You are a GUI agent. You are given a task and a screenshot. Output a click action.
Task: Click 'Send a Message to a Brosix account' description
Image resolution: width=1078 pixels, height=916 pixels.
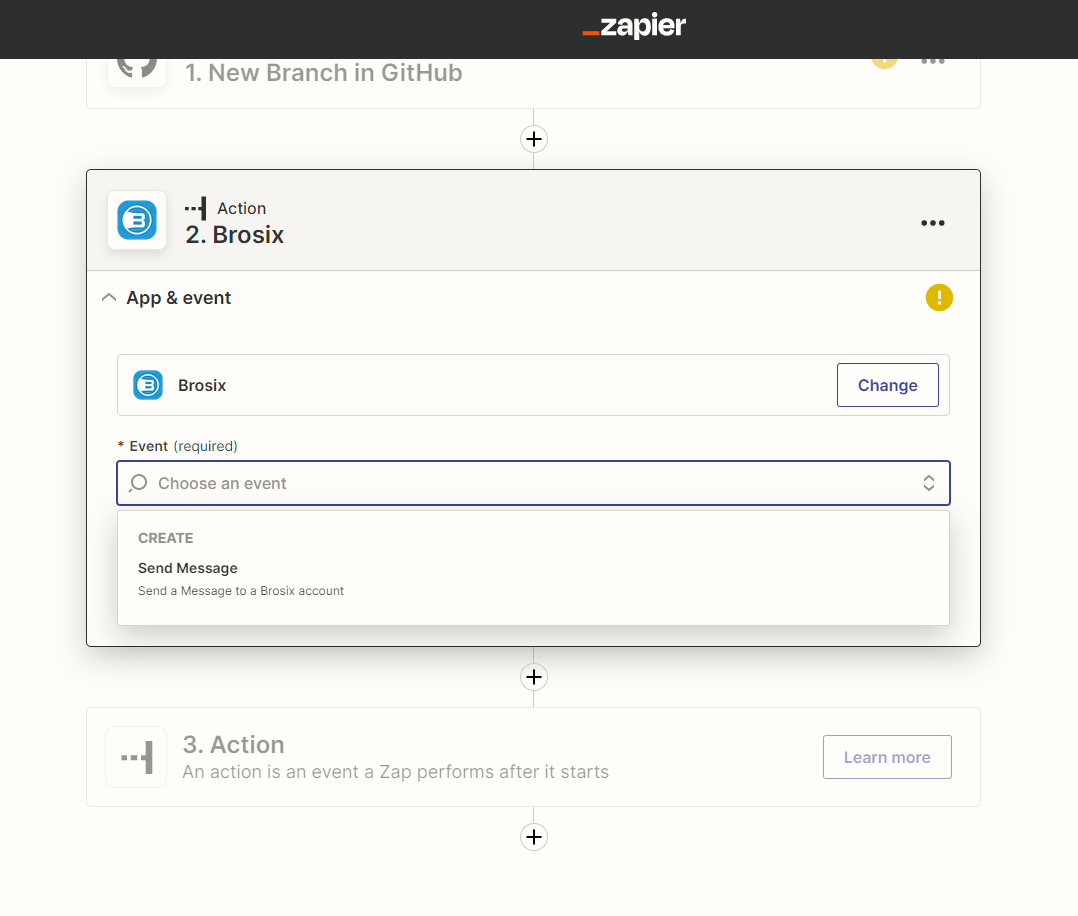241,591
